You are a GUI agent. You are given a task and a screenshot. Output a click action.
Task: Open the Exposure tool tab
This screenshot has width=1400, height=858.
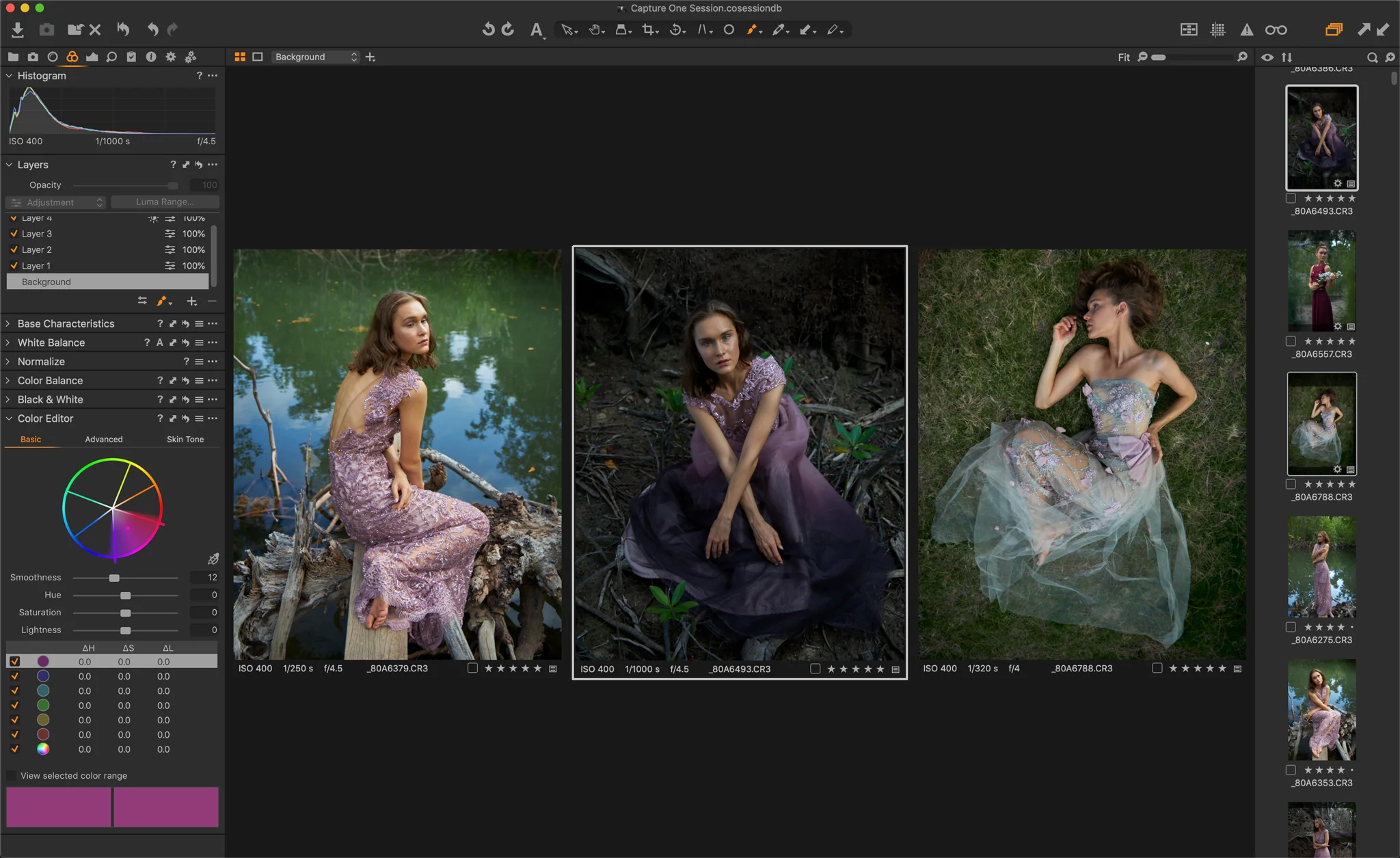pos(92,57)
